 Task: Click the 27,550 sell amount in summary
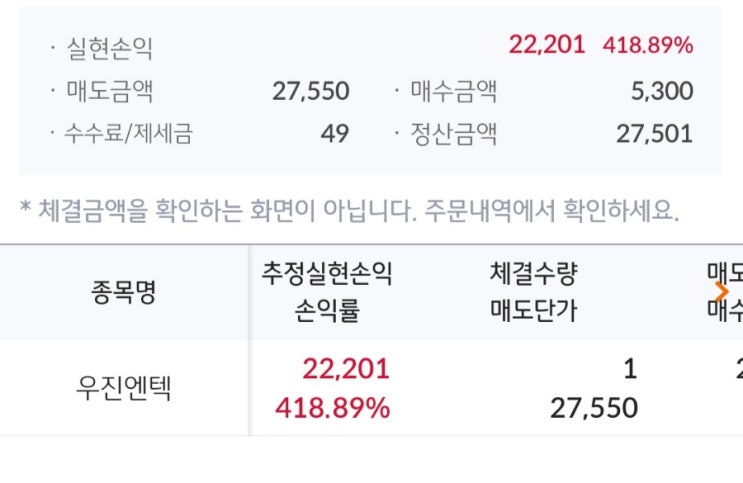311,91
